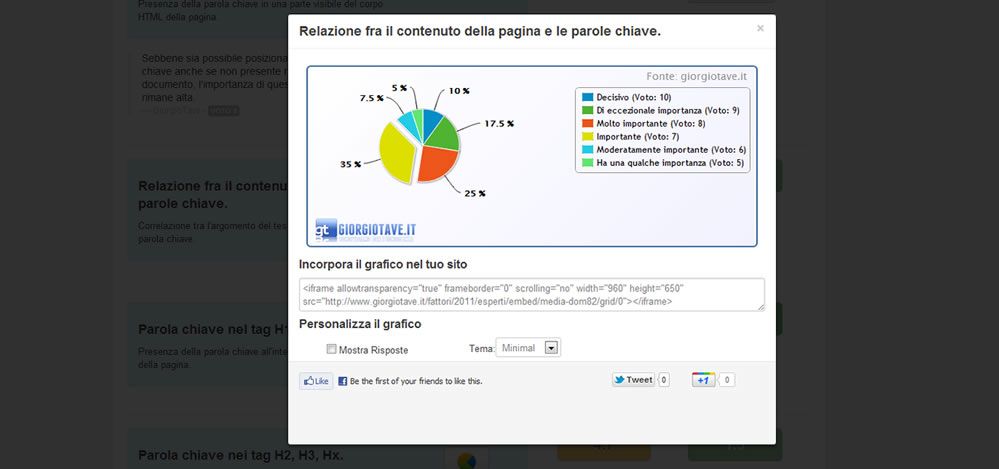Select the green 17.5% pie slice
Image resolution: width=999 pixels, height=469 pixels.
pyautogui.click(x=446, y=131)
